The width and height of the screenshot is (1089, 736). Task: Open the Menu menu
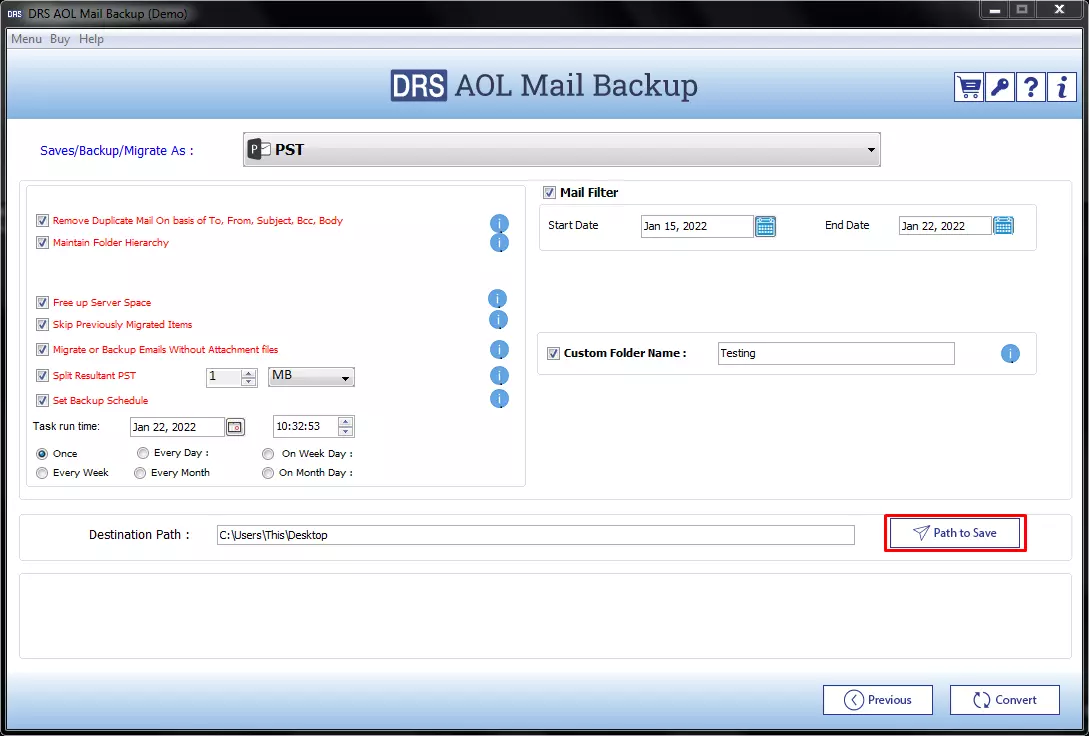click(26, 39)
